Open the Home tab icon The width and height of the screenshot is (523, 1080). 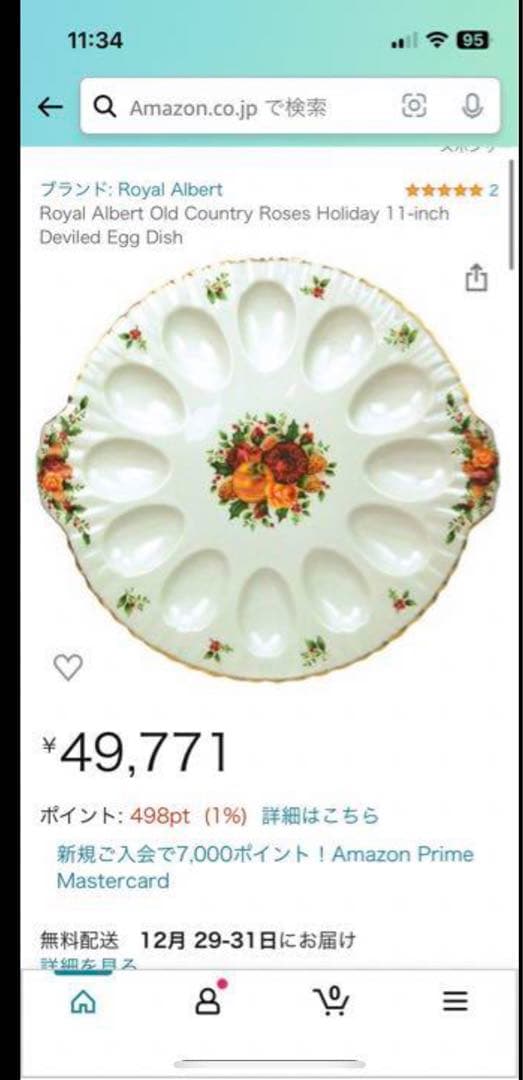click(x=83, y=1001)
